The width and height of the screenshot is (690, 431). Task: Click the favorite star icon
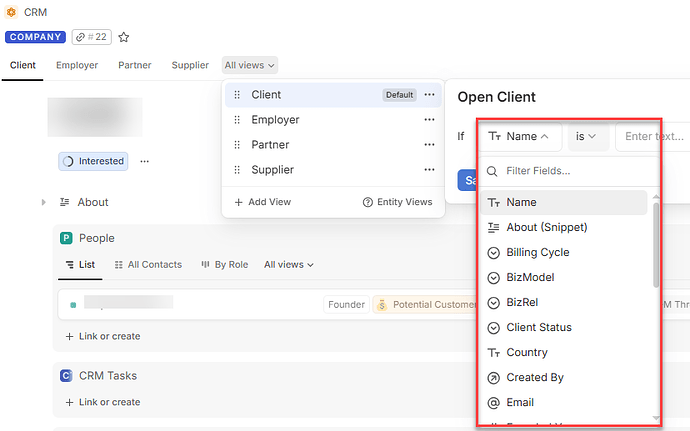pos(124,37)
